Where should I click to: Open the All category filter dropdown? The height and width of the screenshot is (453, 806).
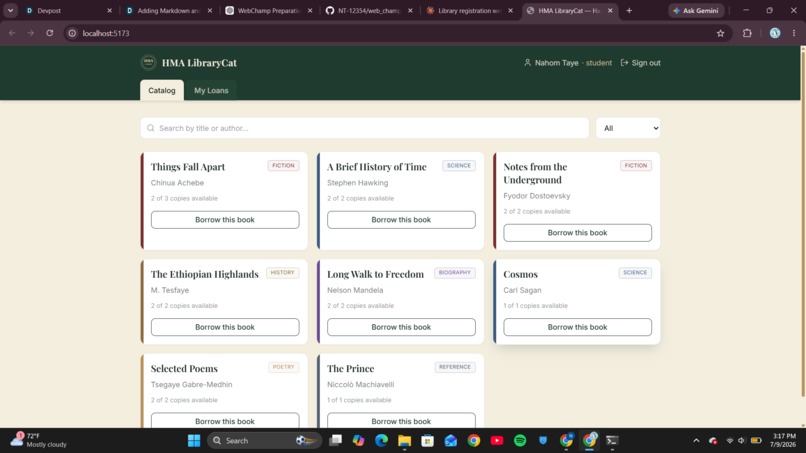[x=628, y=128]
